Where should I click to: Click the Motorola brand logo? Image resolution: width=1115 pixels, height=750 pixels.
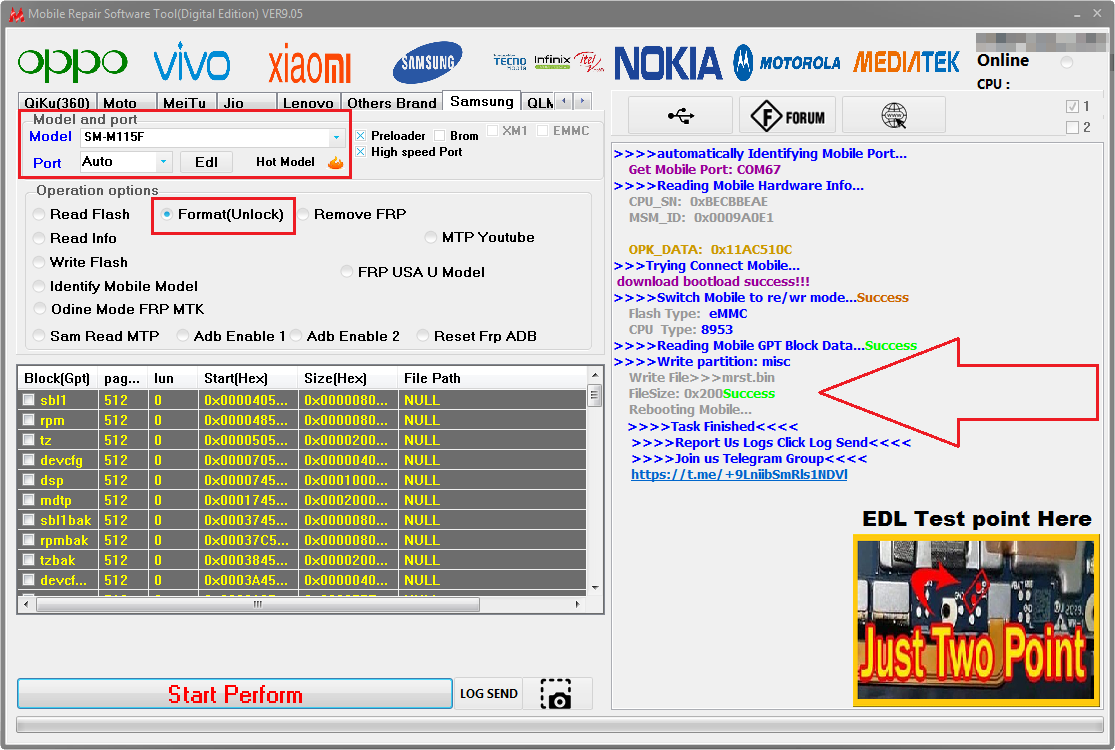click(x=787, y=63)
